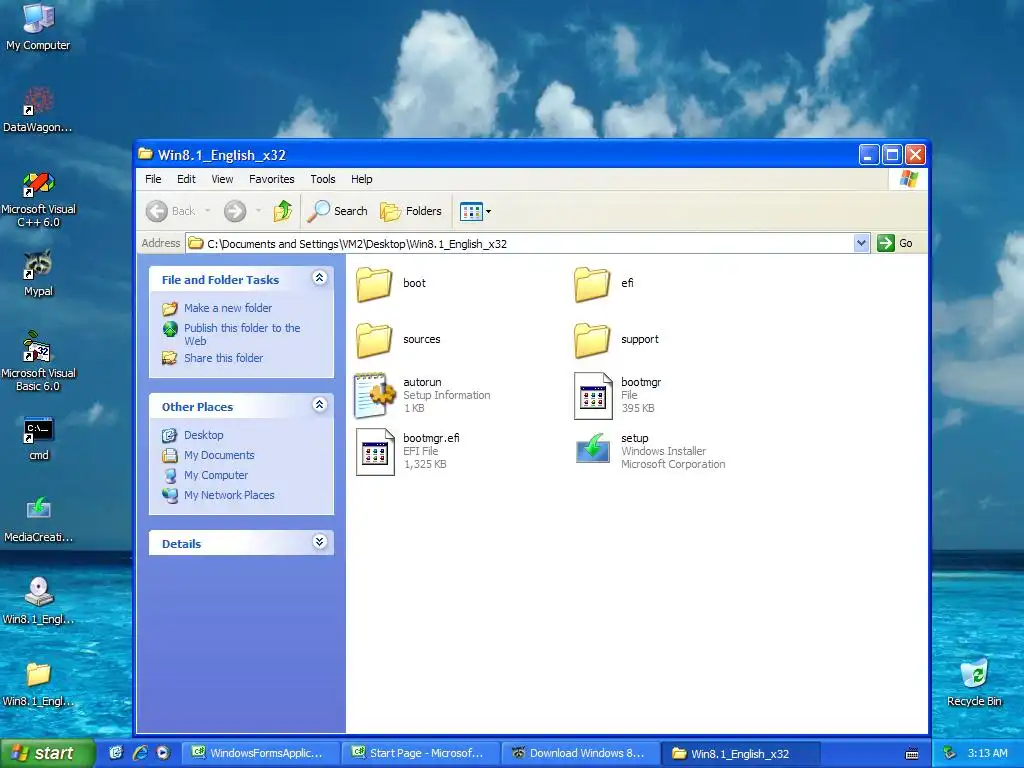Viewport: 1024px width, 768px height.
Task: Select the setup Windows Installer icon
Action: (593, 449)
